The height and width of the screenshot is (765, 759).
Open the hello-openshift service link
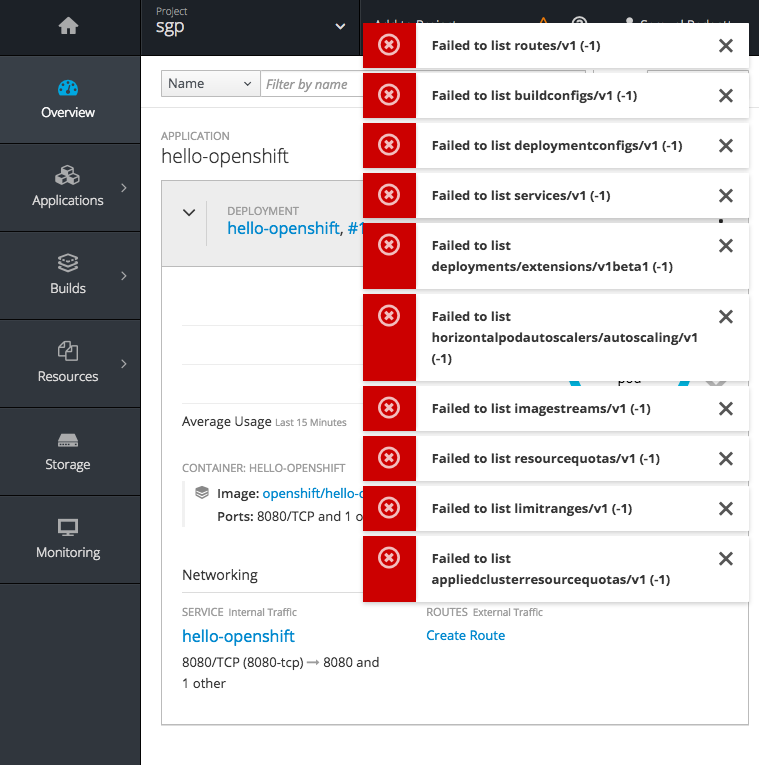238,636
